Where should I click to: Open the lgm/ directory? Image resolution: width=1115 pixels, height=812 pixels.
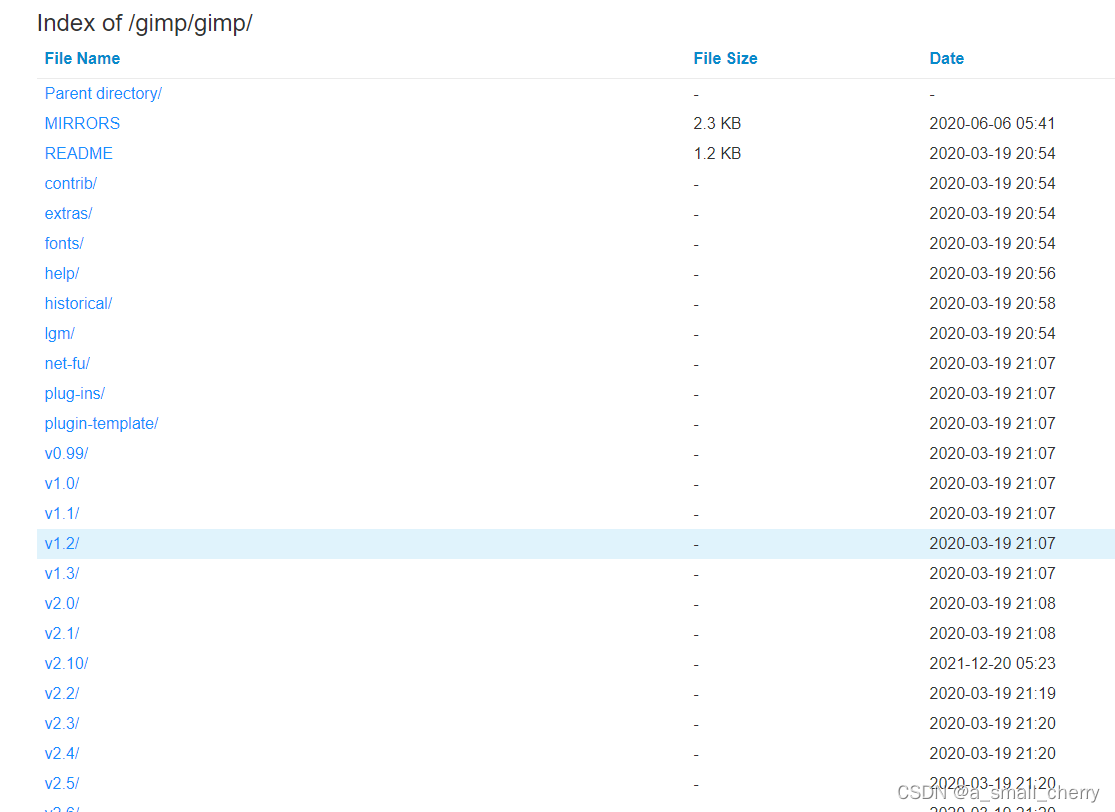pos(59,333)
